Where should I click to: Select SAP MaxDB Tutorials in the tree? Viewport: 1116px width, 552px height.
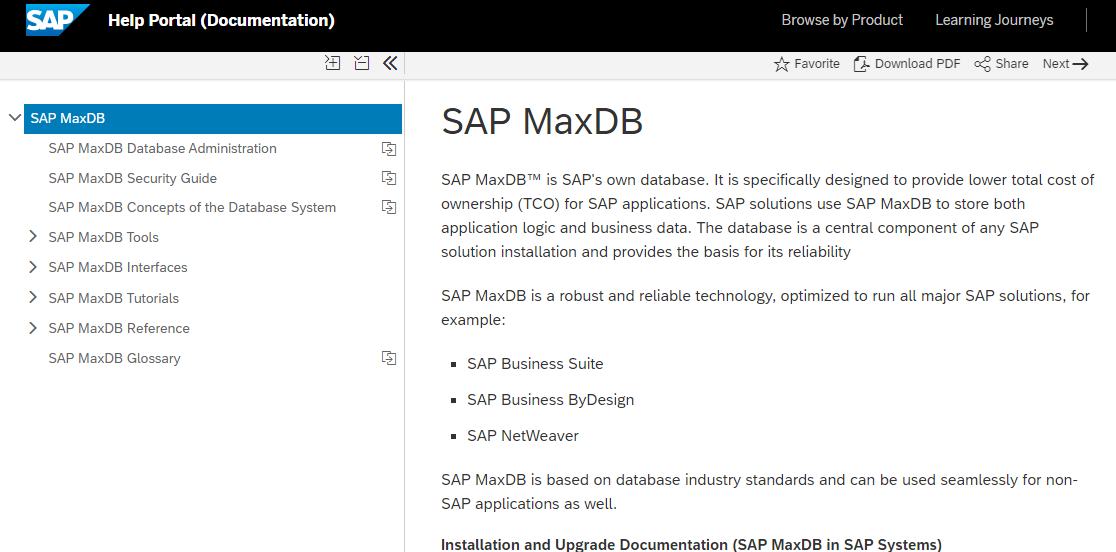(x=114, y=298)
